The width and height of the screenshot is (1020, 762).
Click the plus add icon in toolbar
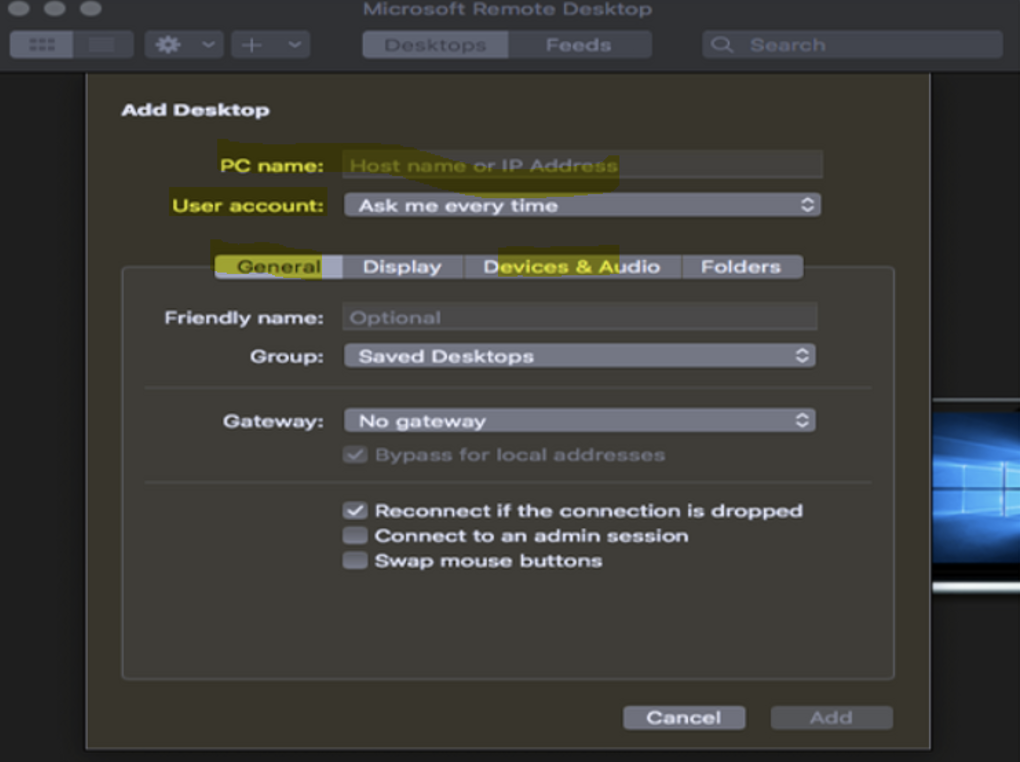[252, 45]
